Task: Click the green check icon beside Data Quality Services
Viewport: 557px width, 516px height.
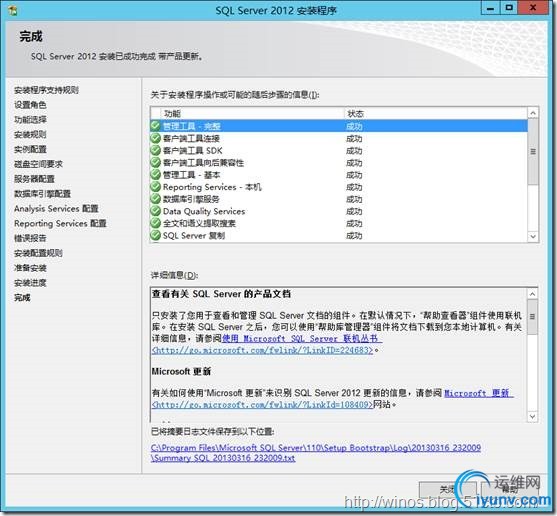Action: click(155, 211)
